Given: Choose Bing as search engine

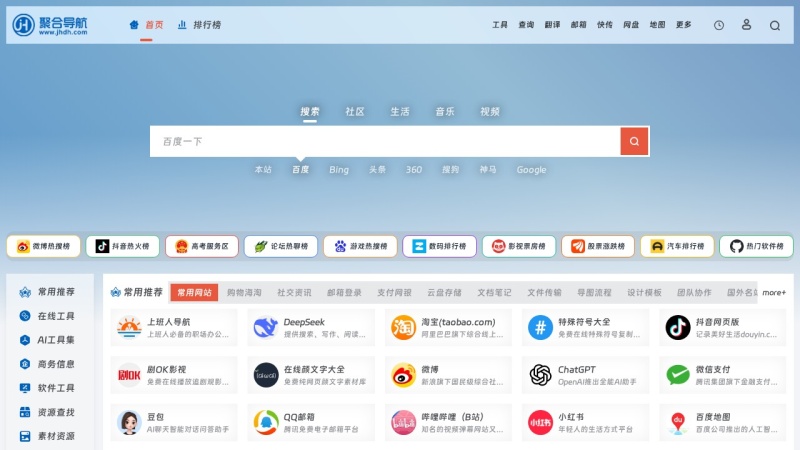Looking at the screenshot, I should (x=339, y=169).
